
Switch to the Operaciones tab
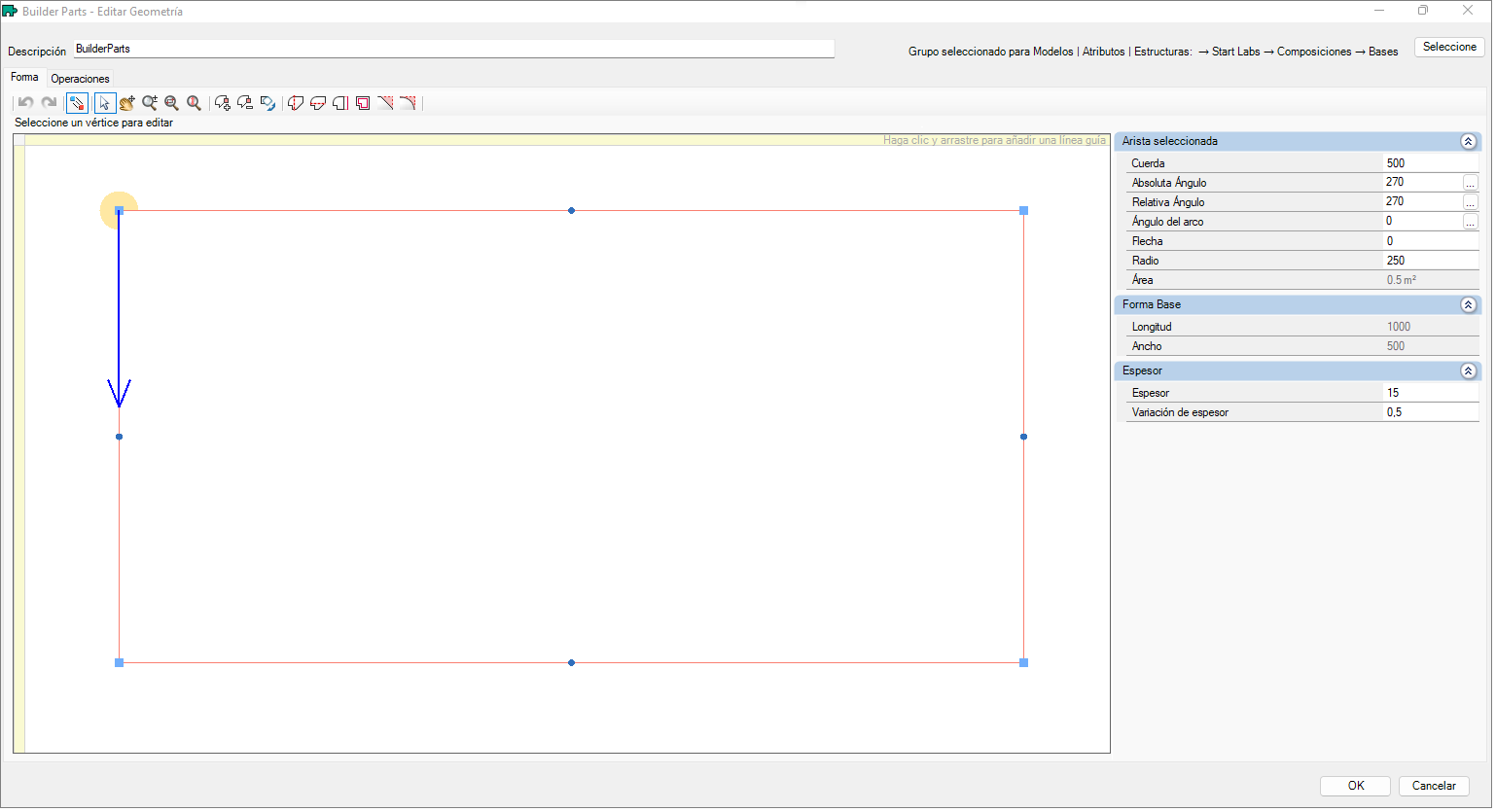point(80,79)
